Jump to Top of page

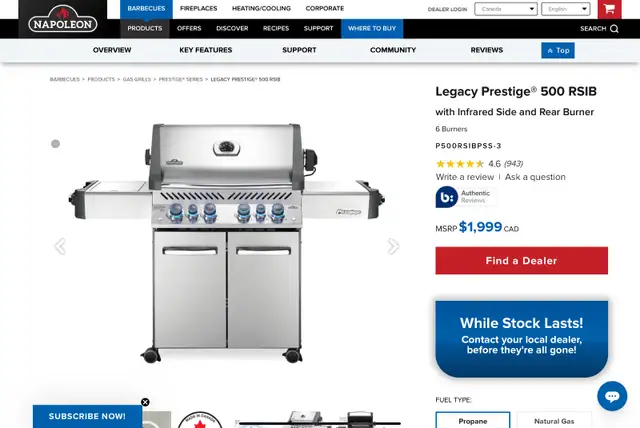[x=558, y=50]
